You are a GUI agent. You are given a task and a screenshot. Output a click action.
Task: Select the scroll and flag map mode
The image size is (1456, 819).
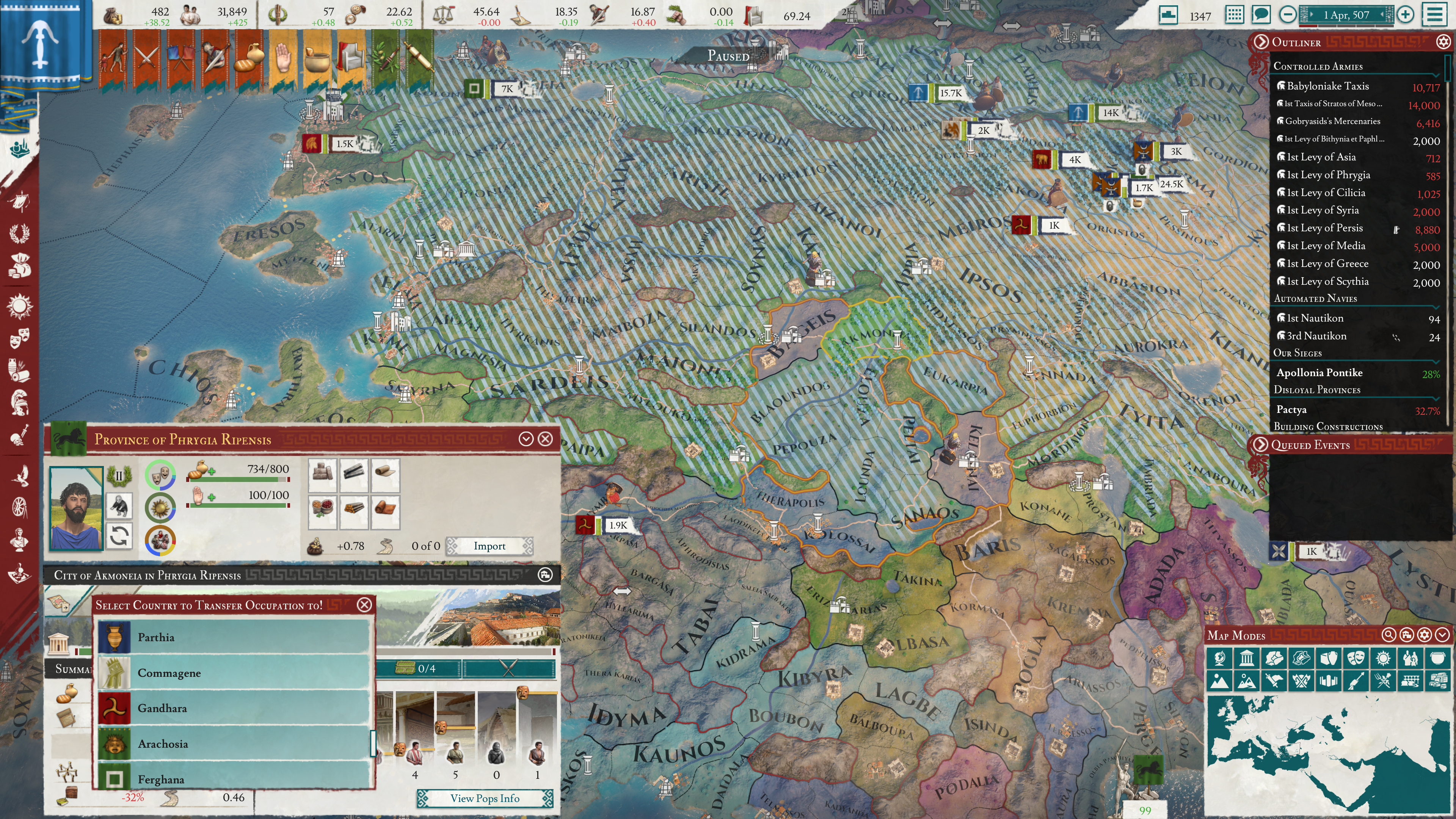tap(1274, 681)
